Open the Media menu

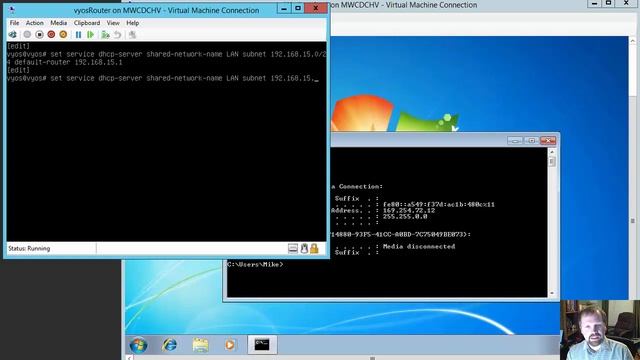[x=59, y=23]
